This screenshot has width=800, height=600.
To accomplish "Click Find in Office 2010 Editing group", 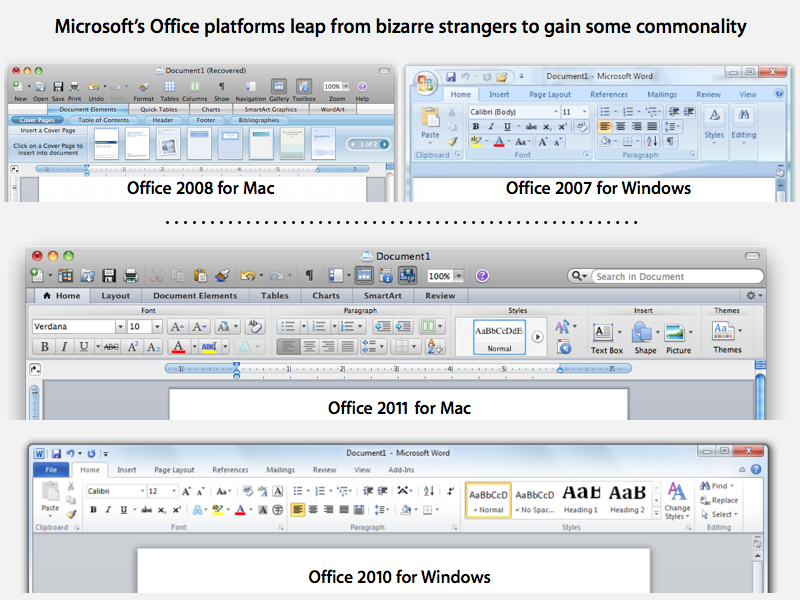I will [x=716, y=486].
